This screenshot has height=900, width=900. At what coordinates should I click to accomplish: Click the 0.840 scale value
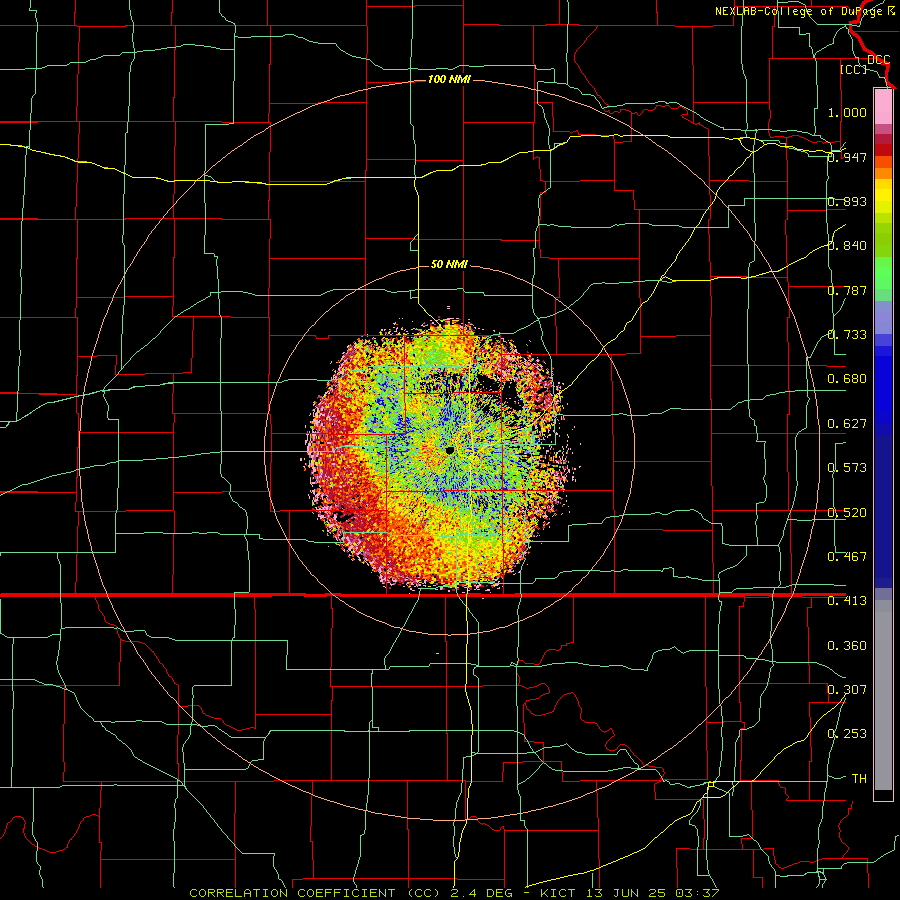[x=847, y=246]
